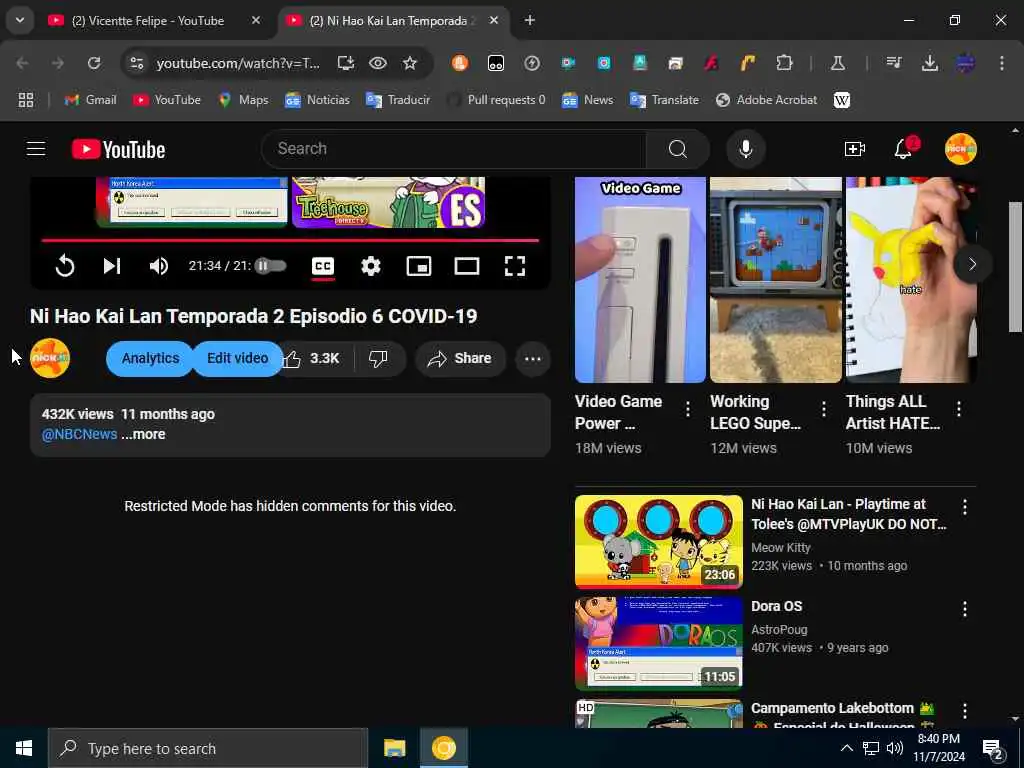Expand description with ...more
1024x768 pixels.
click(x=143, y=434)
